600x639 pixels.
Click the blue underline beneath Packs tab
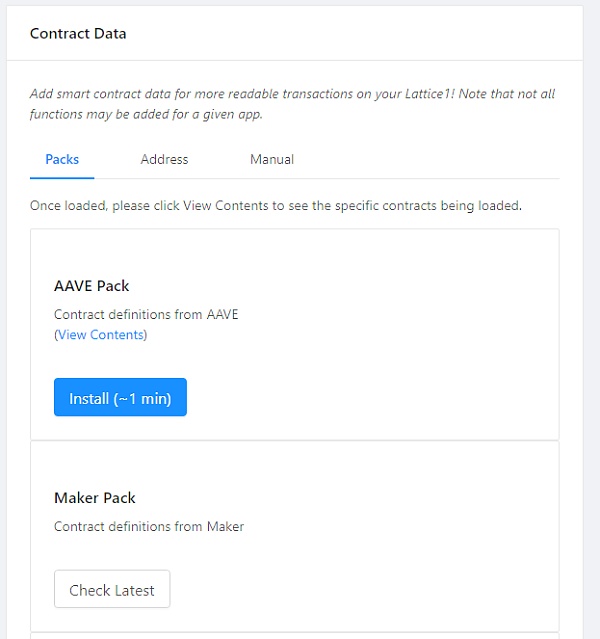[62, 177]
